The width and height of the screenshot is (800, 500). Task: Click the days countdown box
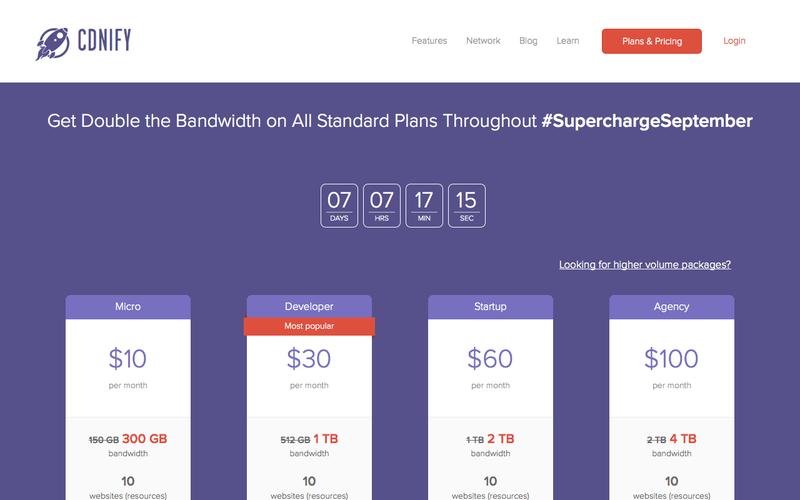coord(339,205)
